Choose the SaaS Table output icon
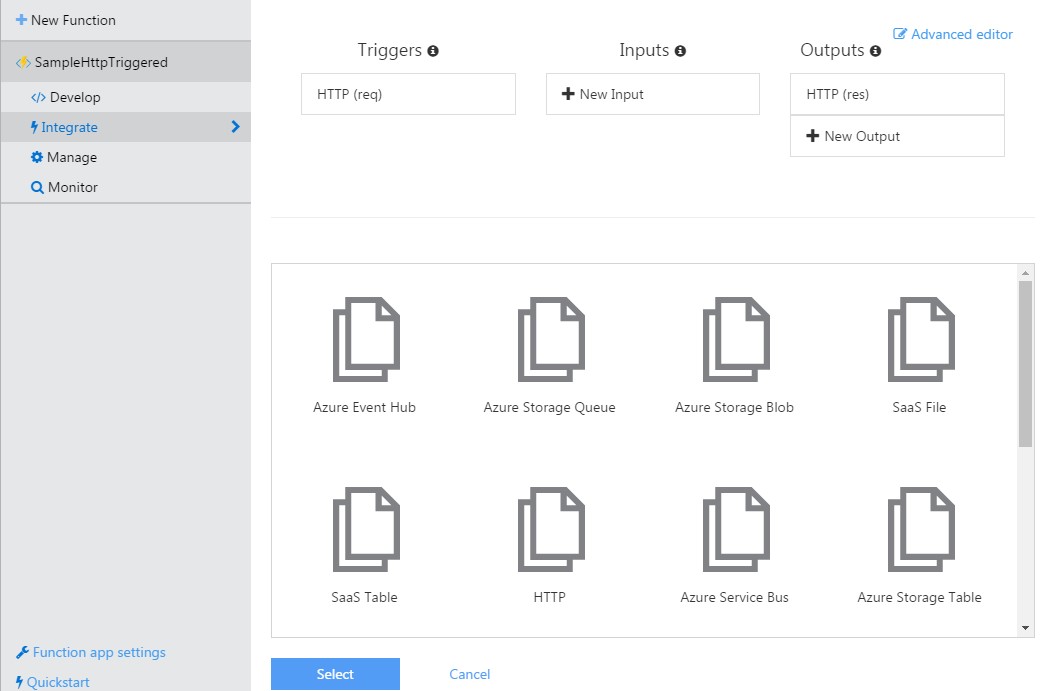This screenshot has width=1045, height=691. pyautogui.click(x=366, y=529)
